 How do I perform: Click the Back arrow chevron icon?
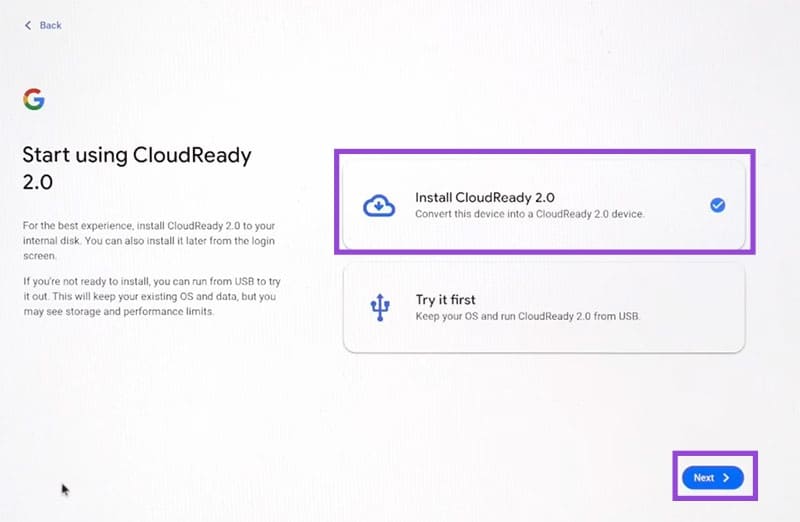28,25
